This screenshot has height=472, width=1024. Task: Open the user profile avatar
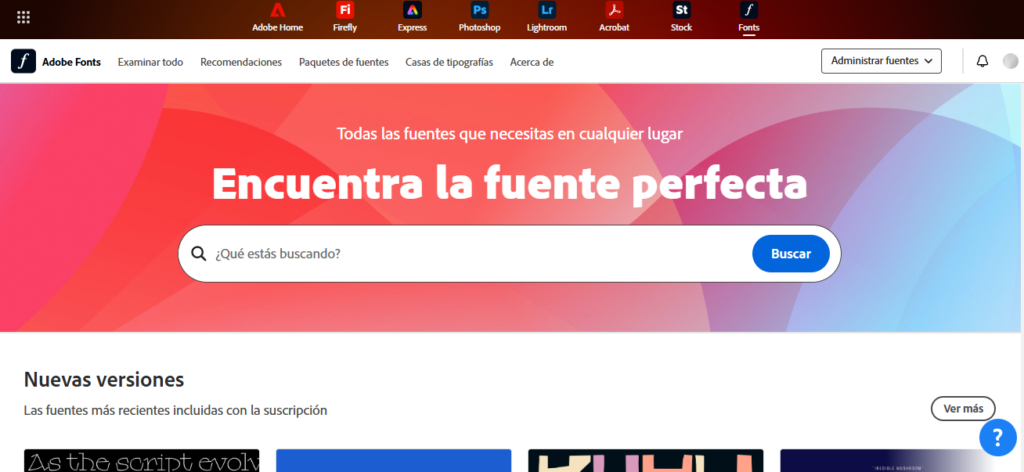(x=1010, y=61)
